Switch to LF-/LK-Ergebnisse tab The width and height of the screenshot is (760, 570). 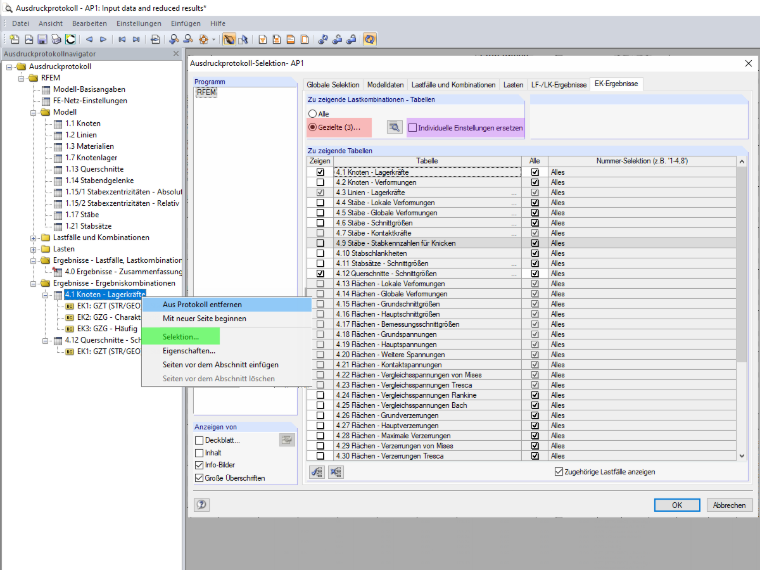[x=558, y=85]
